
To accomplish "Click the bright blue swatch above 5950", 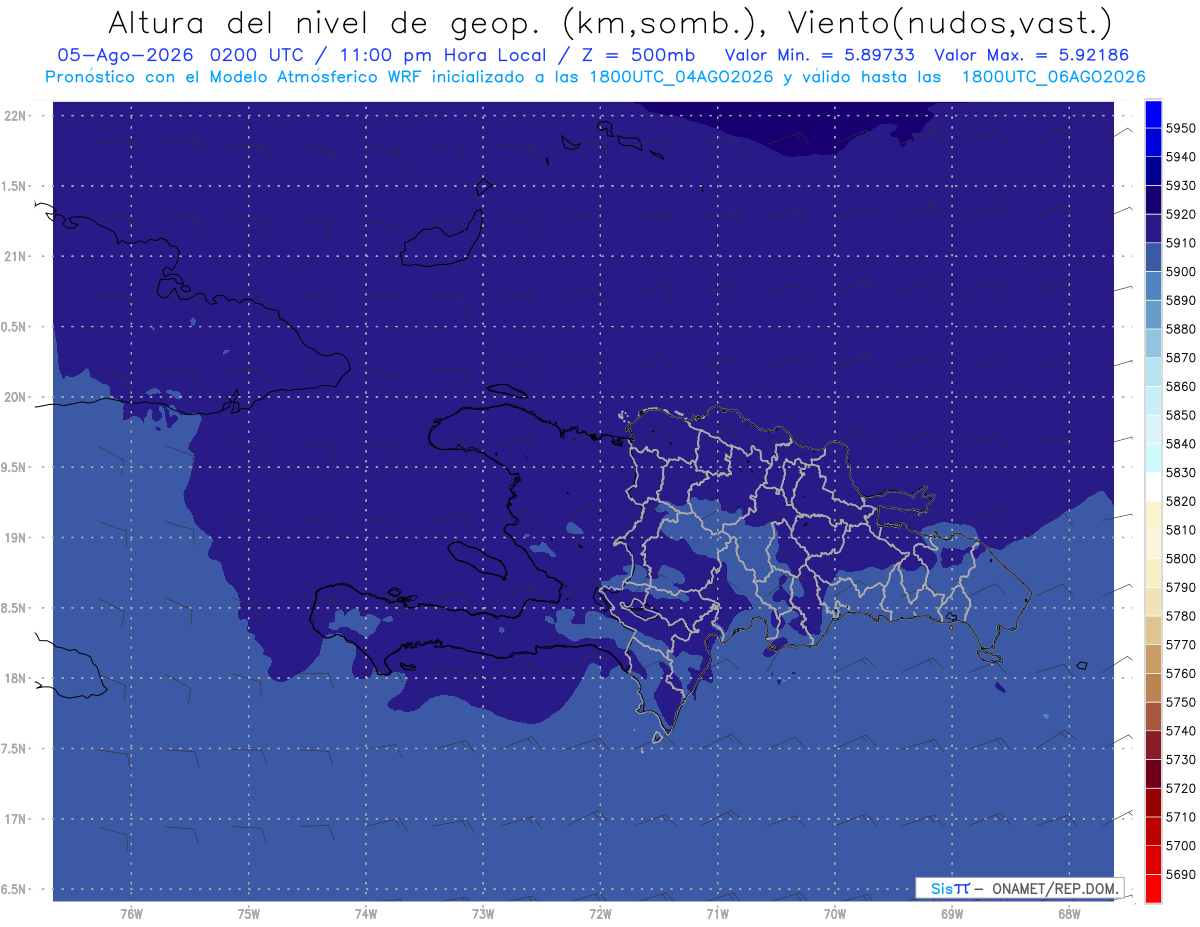I will [1152, 114].
